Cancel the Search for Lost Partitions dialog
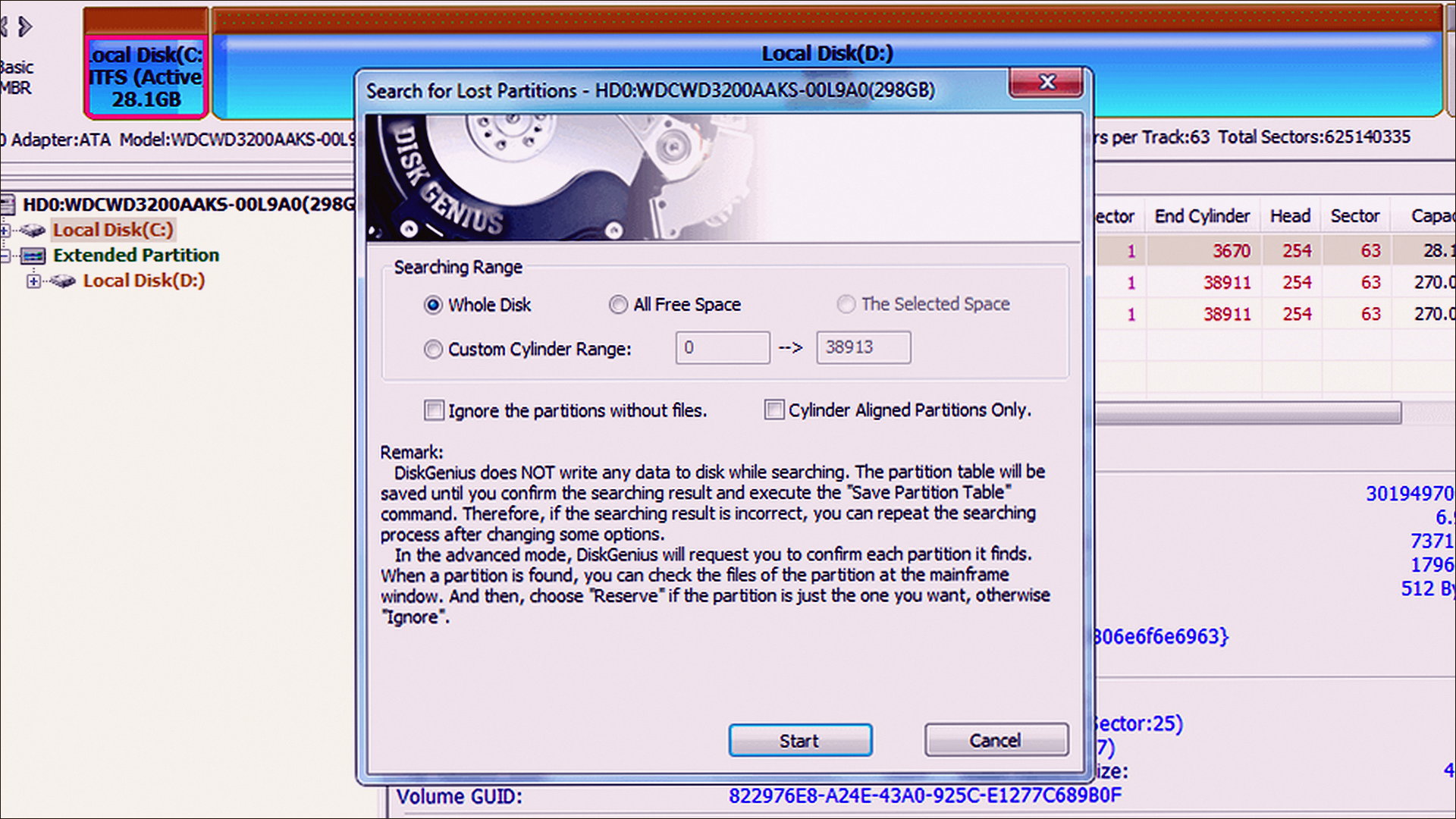Screen dimensions: 1456x819 pyautogui.click(x=996, y=739)
